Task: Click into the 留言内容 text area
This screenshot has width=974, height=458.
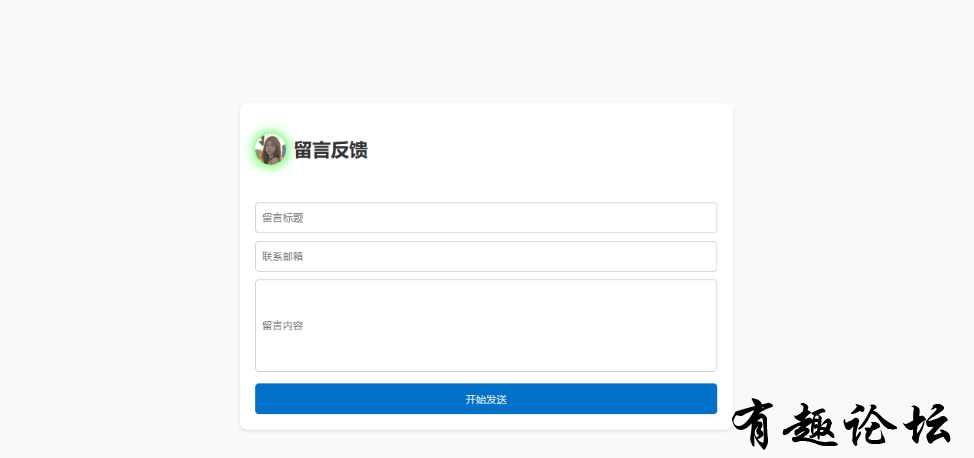Action: coord(486,326)
